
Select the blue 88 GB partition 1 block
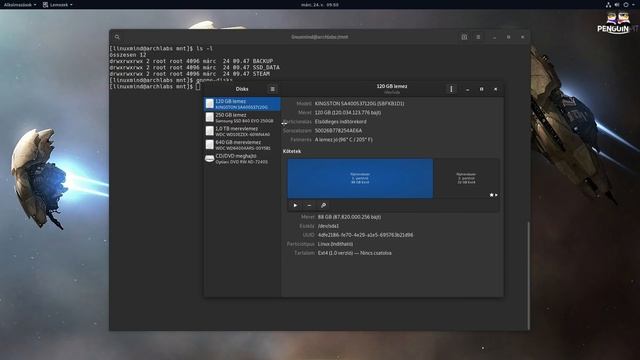360,178
